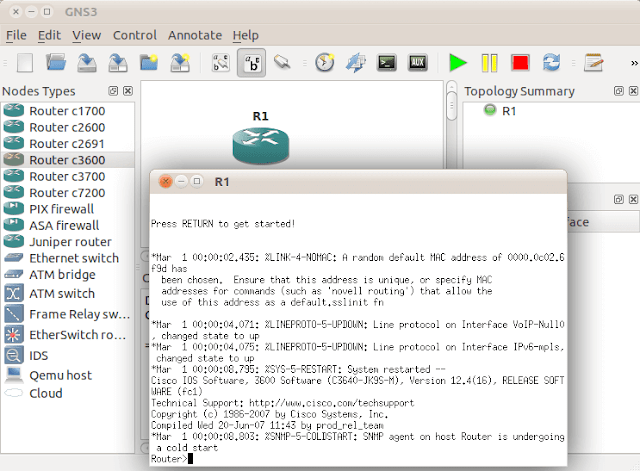Select Router c3700 node type
Viewport: 640px width, 471px height.
68,176
